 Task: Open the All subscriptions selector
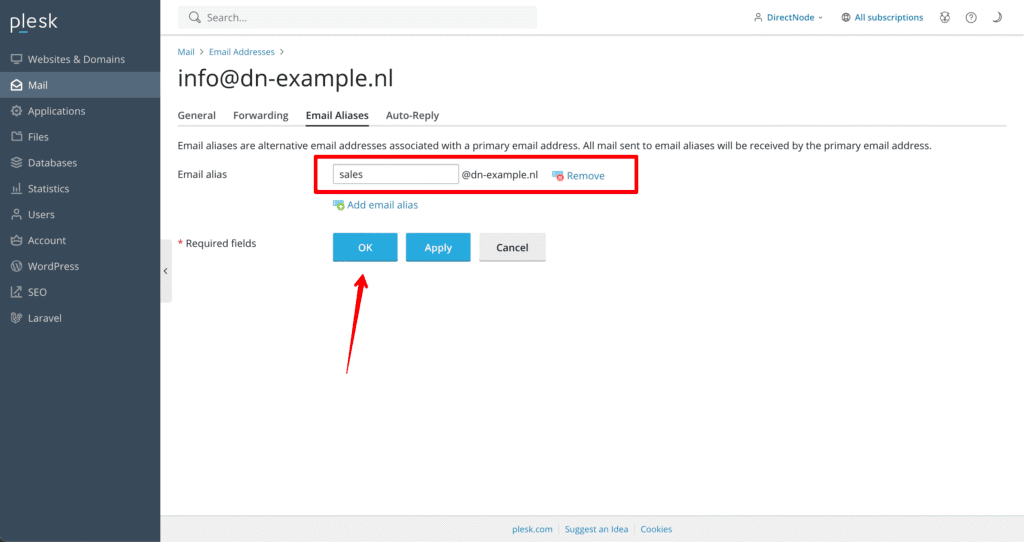pyautogui.click(x=881, y=17)
